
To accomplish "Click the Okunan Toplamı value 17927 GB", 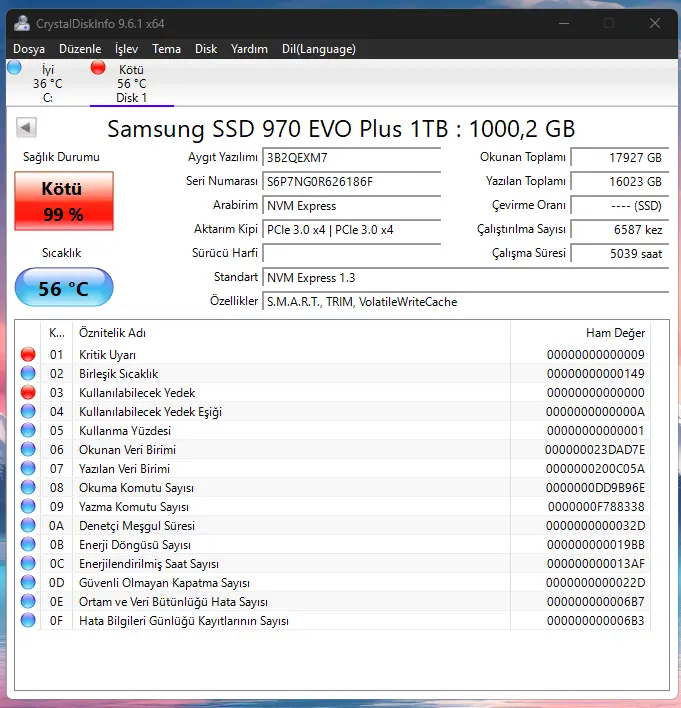I will (x=620, y=158).
